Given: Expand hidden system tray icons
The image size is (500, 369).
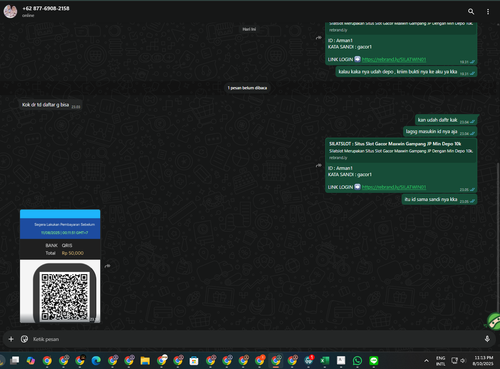Looking at the screenshot, I should click(426, 361).
